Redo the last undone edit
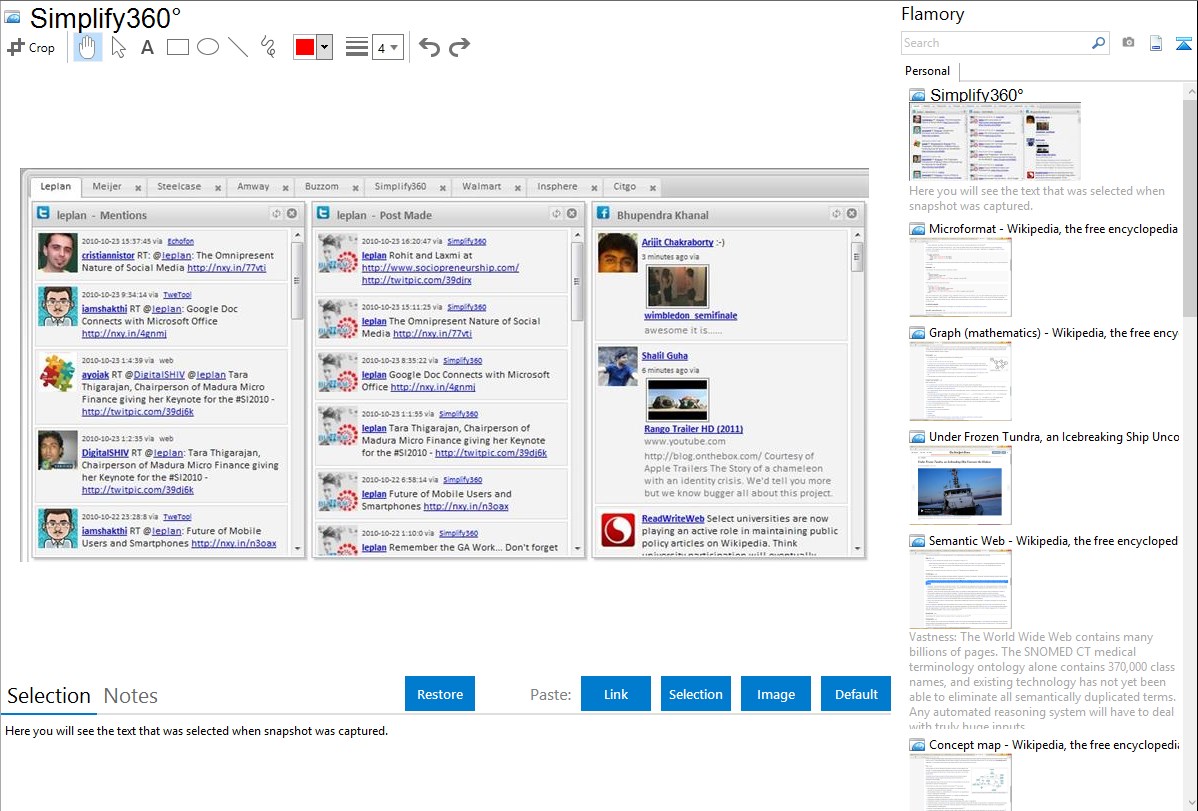 [459, 47]
